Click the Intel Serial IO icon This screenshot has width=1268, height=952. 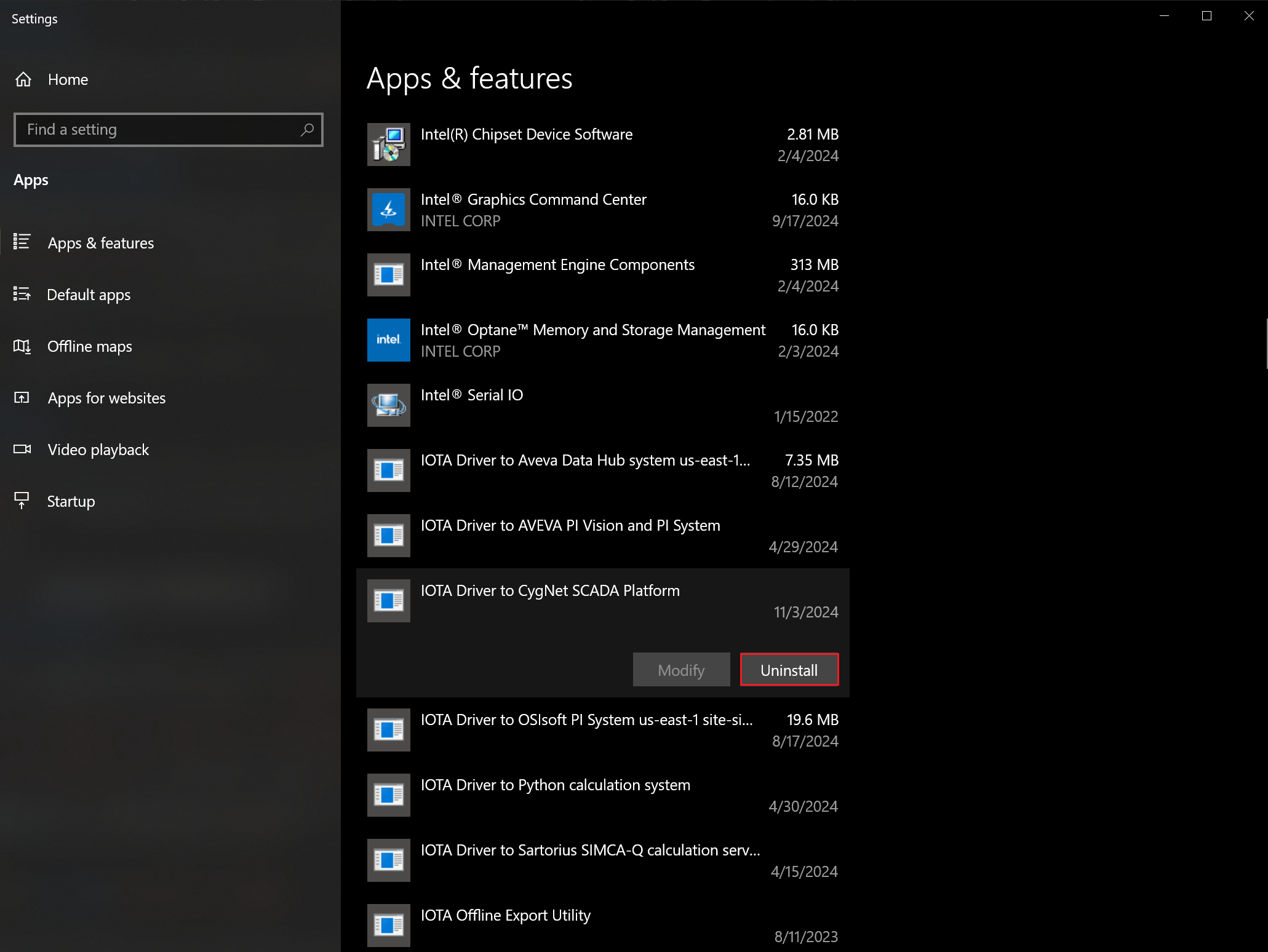tap(389, 405)
